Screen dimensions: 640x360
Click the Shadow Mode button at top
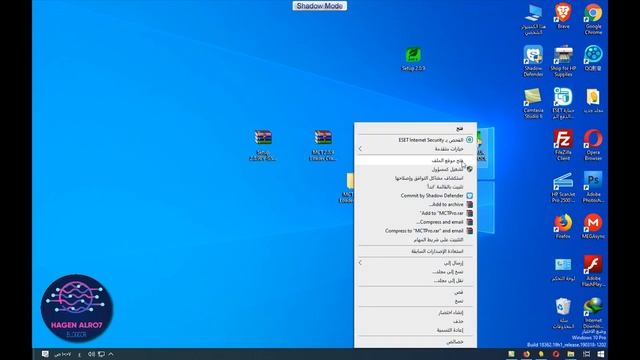pos(320,6)
